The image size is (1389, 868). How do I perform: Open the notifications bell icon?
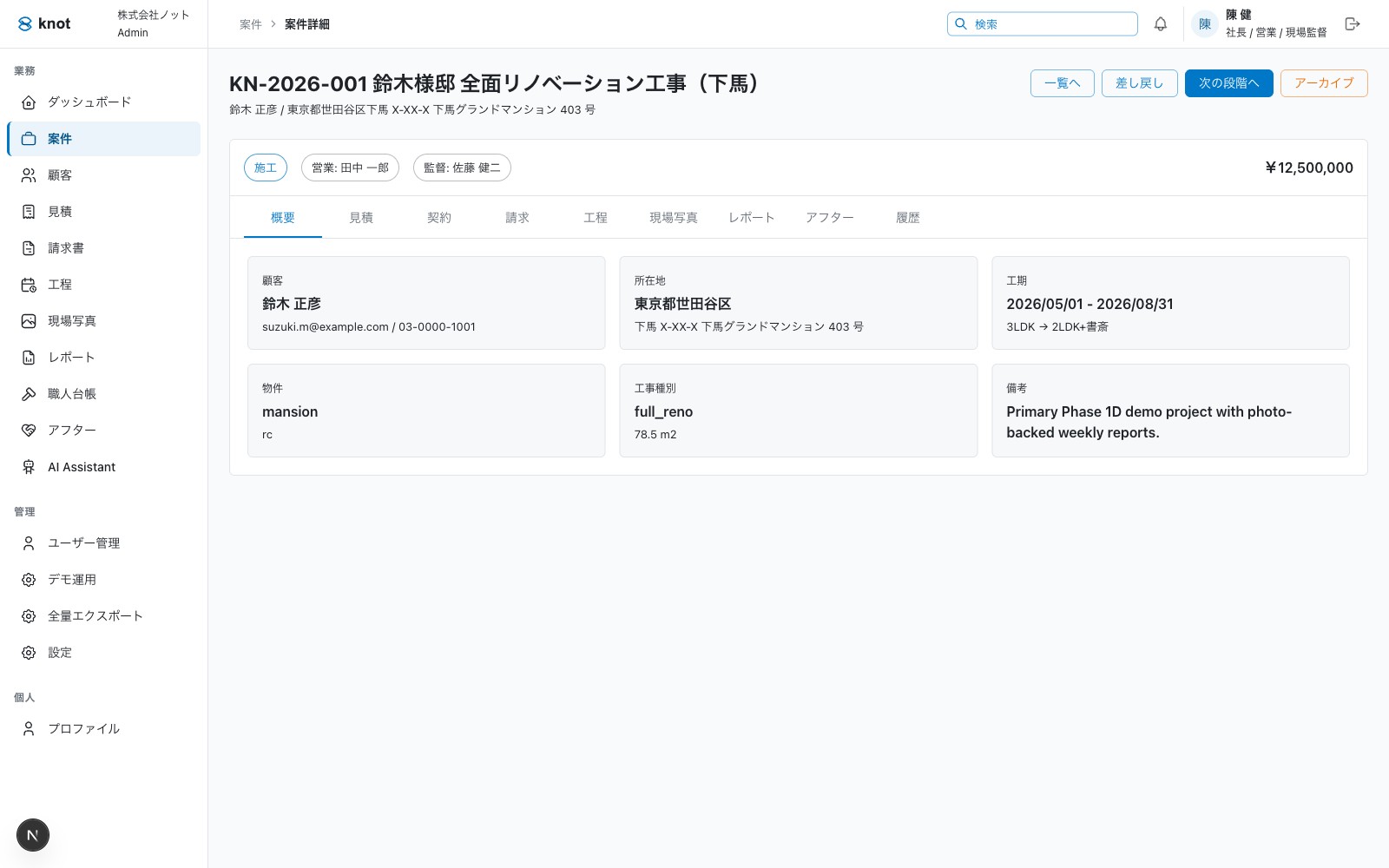pyautogui.click(x=1161, y=24)
